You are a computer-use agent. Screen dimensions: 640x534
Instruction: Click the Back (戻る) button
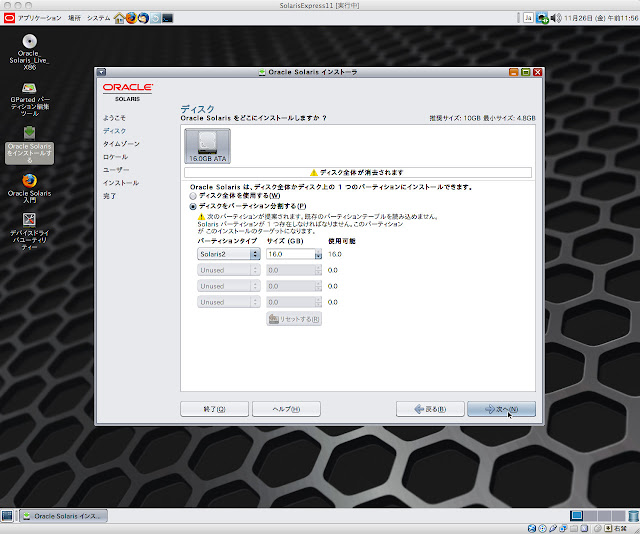tap(430, 409)
